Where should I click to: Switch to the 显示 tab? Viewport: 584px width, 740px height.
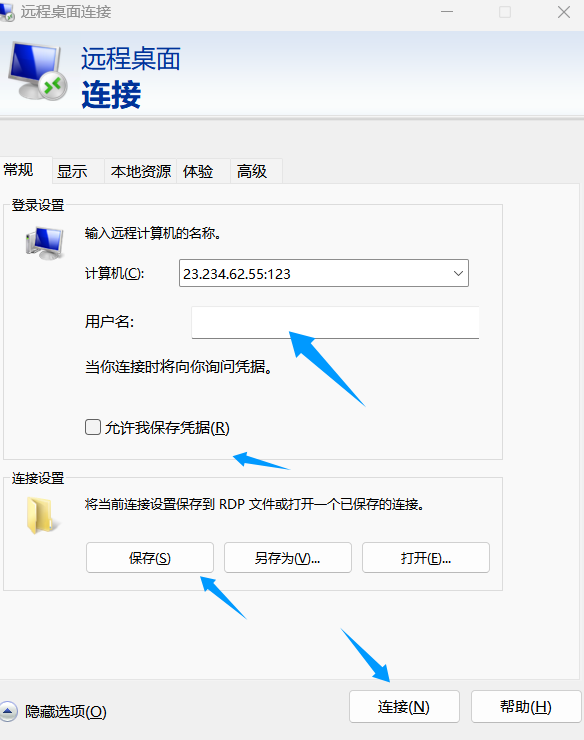[x=72, y=171]
